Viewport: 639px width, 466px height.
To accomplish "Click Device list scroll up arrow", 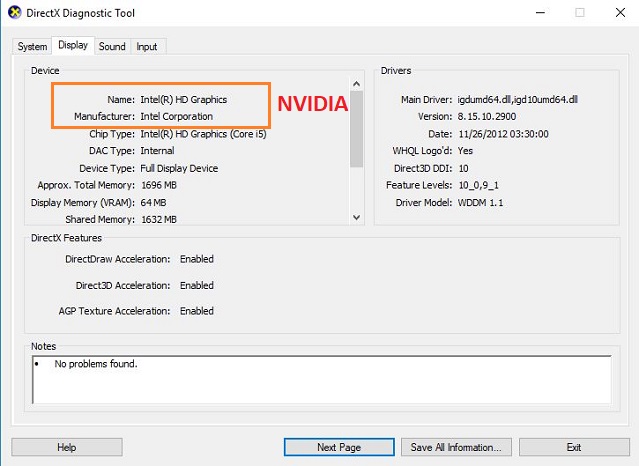I will pos(357,84).
